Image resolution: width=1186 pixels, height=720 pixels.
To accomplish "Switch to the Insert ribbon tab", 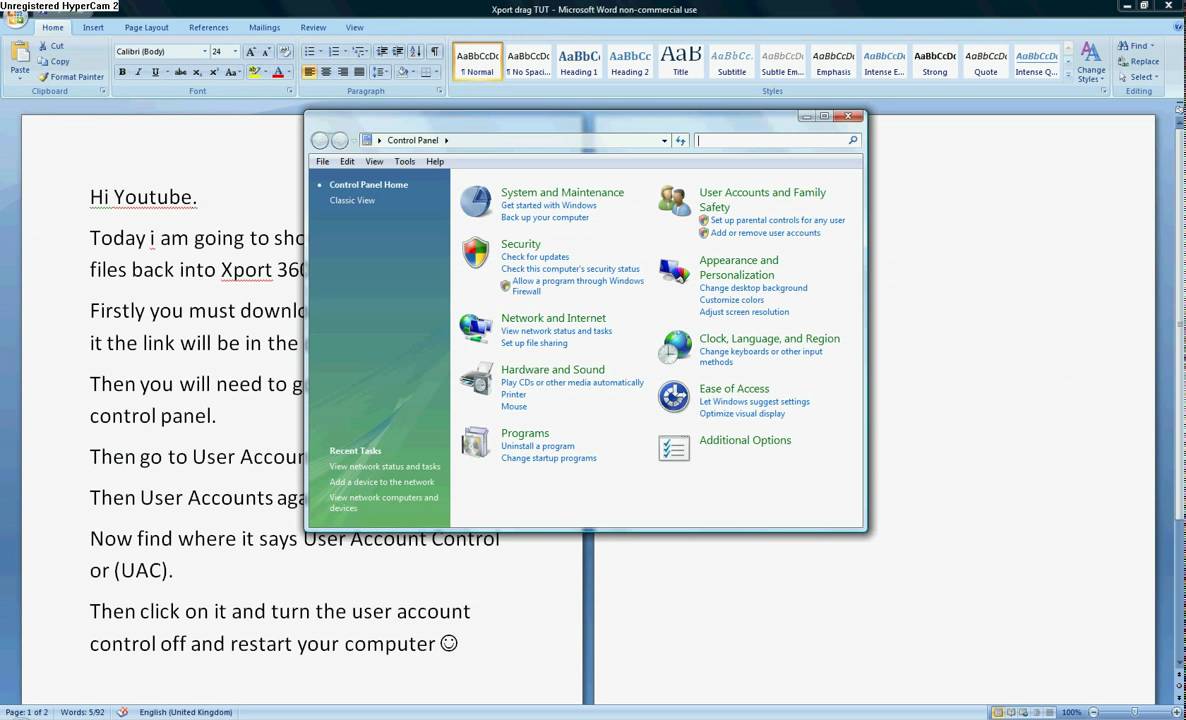I will pos(93,27).
